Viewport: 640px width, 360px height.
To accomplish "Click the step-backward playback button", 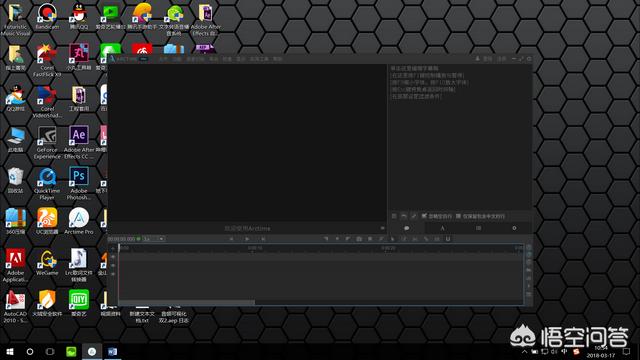I will click(x=231, y=239).
